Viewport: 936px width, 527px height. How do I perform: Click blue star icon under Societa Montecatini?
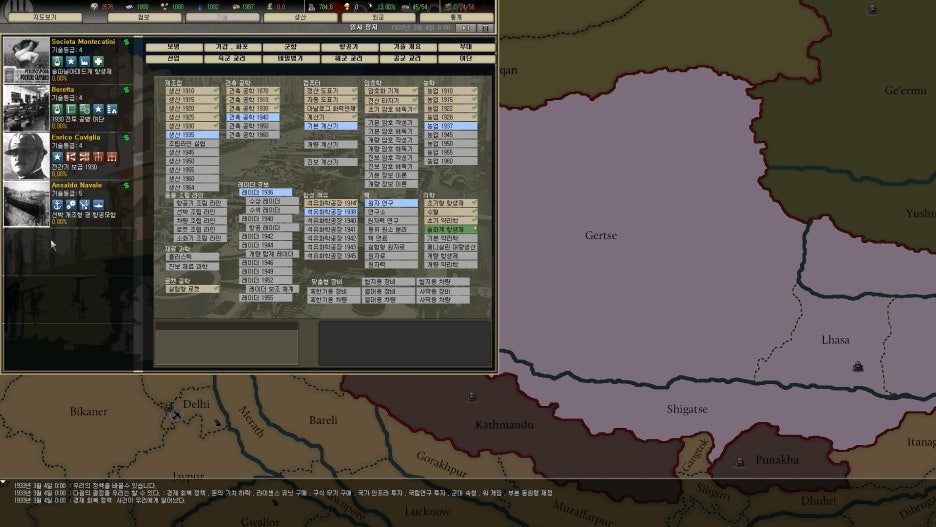tap(71, 61)
